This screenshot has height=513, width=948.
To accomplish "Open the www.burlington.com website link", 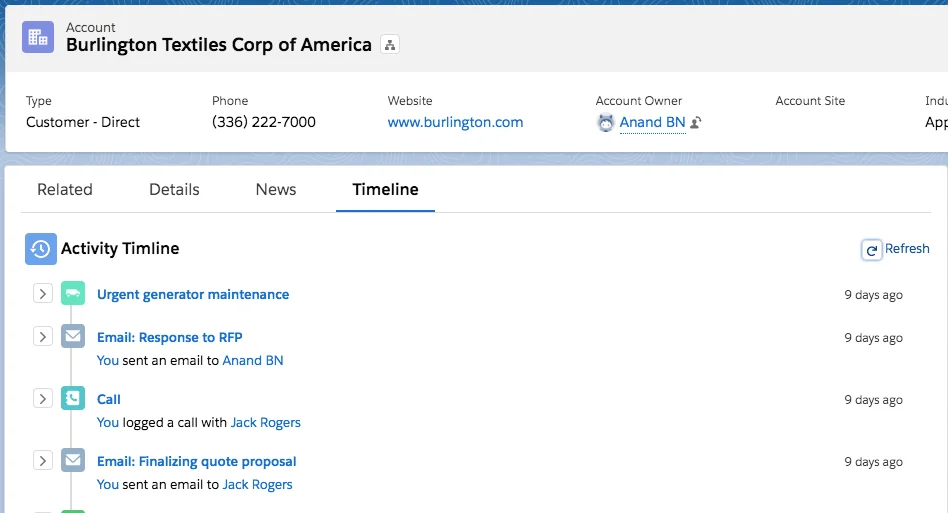I will pyautogui.click(x=455, y=122).
